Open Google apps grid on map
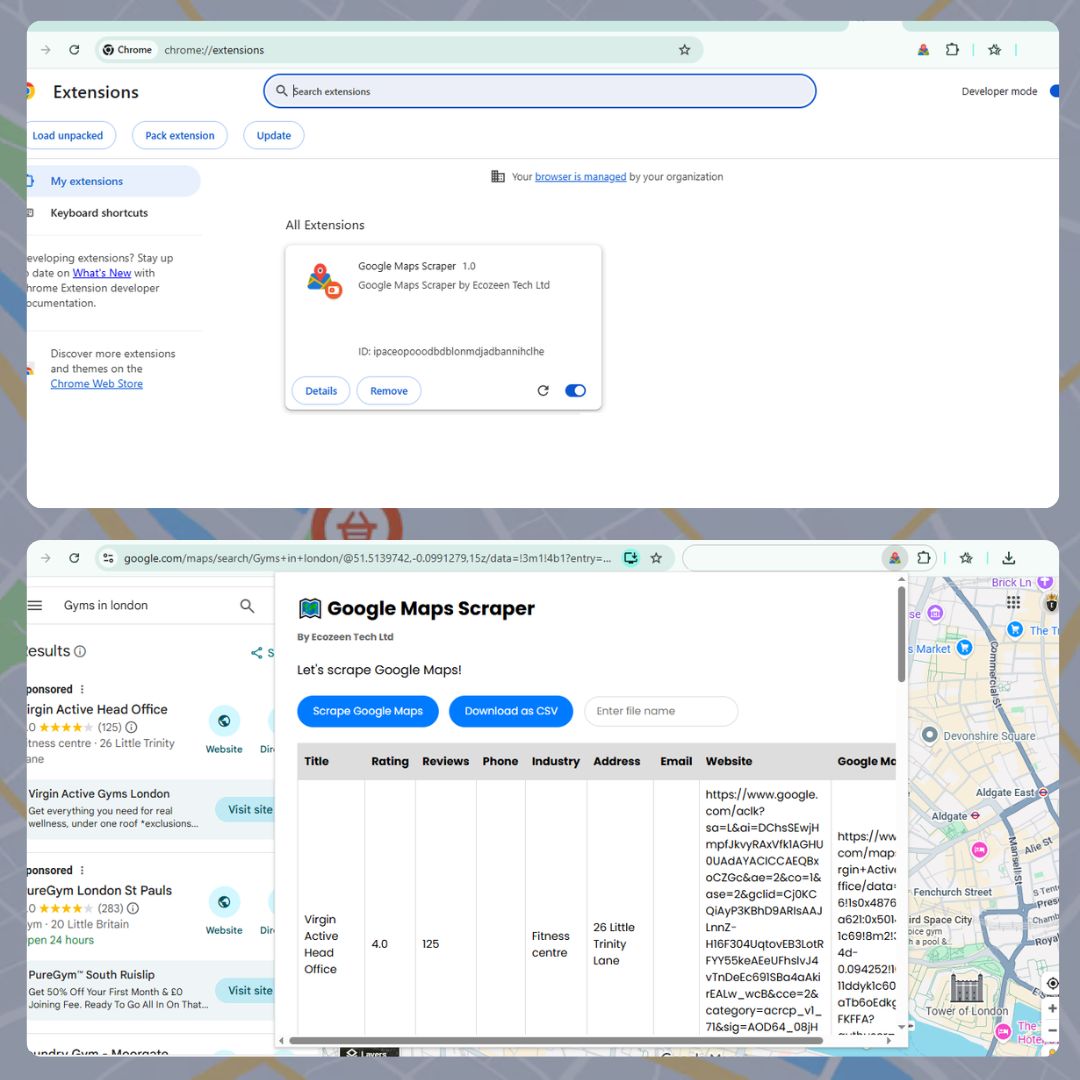1080x1080 pixels. pyautogui.click(x=1013, y=603)
